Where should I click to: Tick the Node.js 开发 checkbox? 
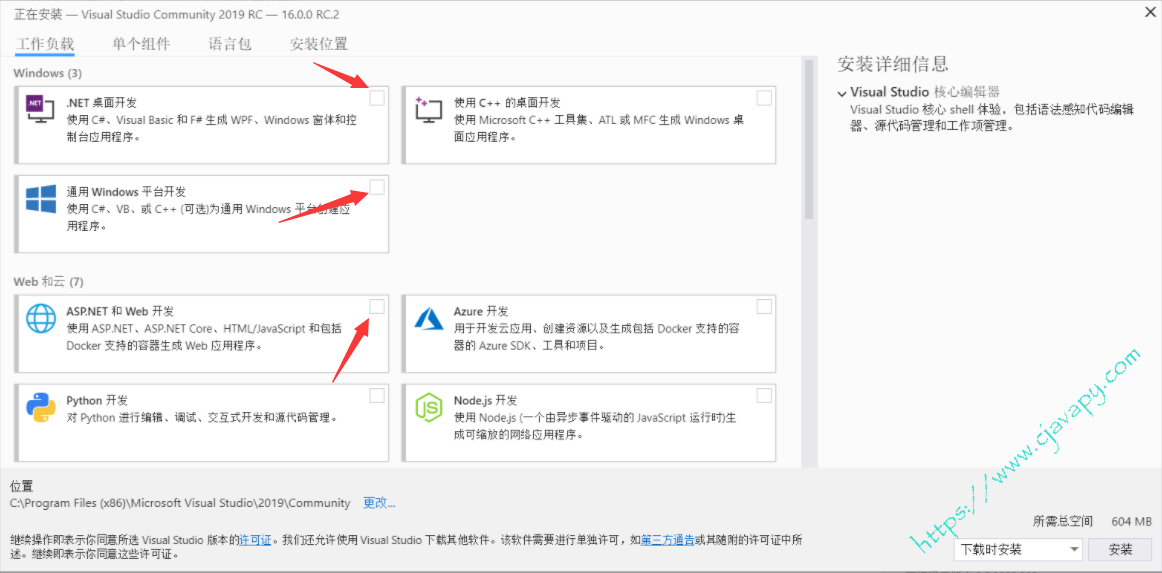764,395
